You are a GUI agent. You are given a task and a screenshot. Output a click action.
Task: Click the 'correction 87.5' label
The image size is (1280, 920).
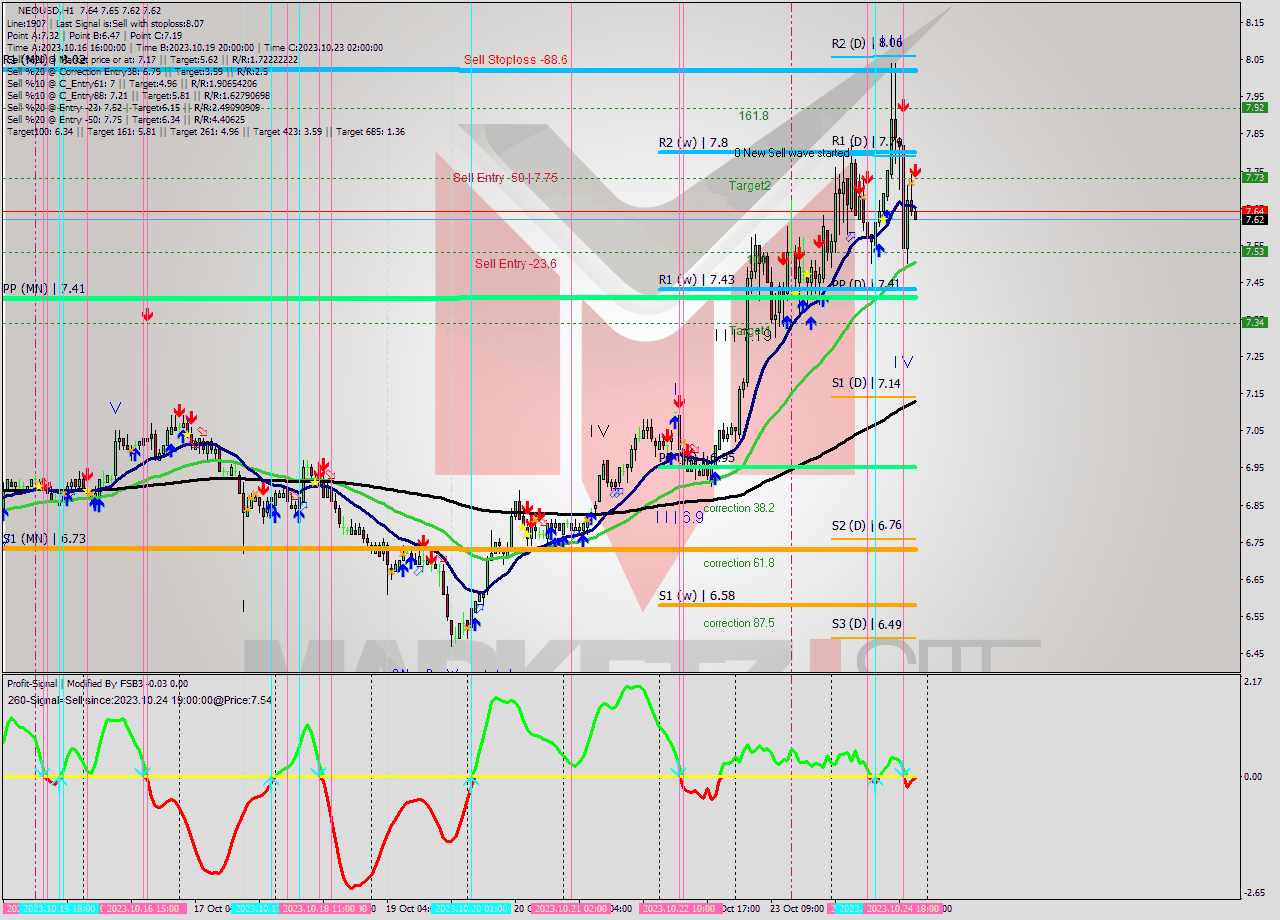[738, 623]
